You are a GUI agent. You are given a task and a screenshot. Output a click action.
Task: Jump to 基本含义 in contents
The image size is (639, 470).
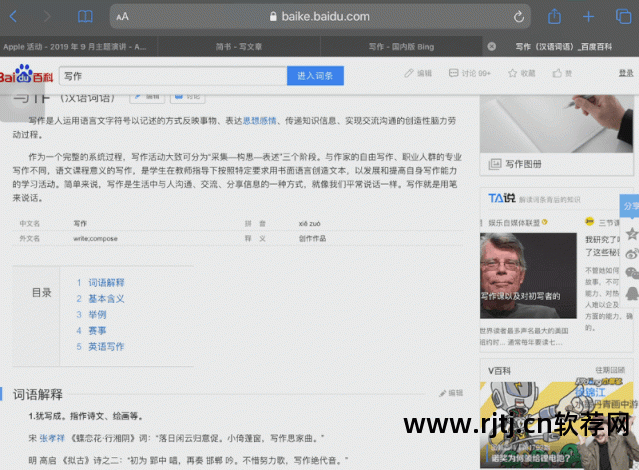coord(106,298)
